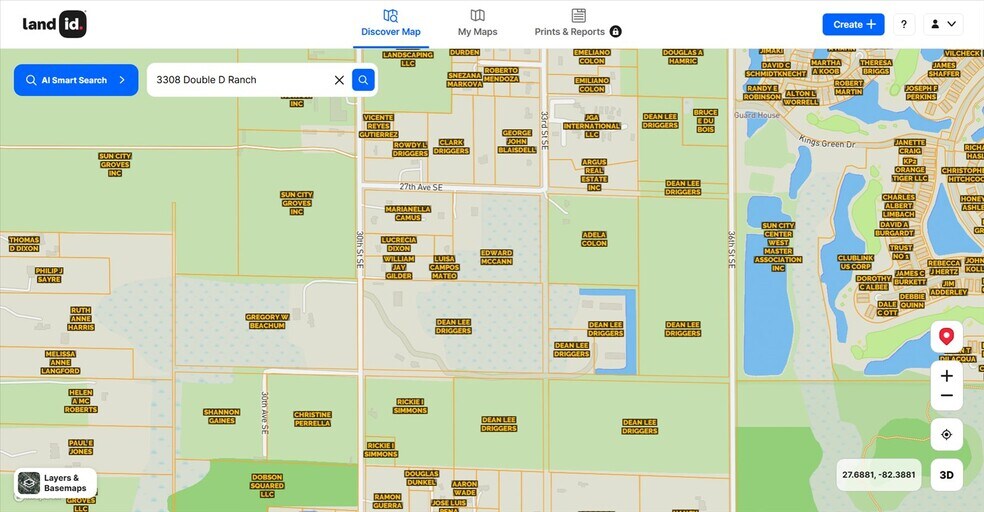Zoom in with the plus icon
This screenshot has height=512, width=984.
coord(946,376)
